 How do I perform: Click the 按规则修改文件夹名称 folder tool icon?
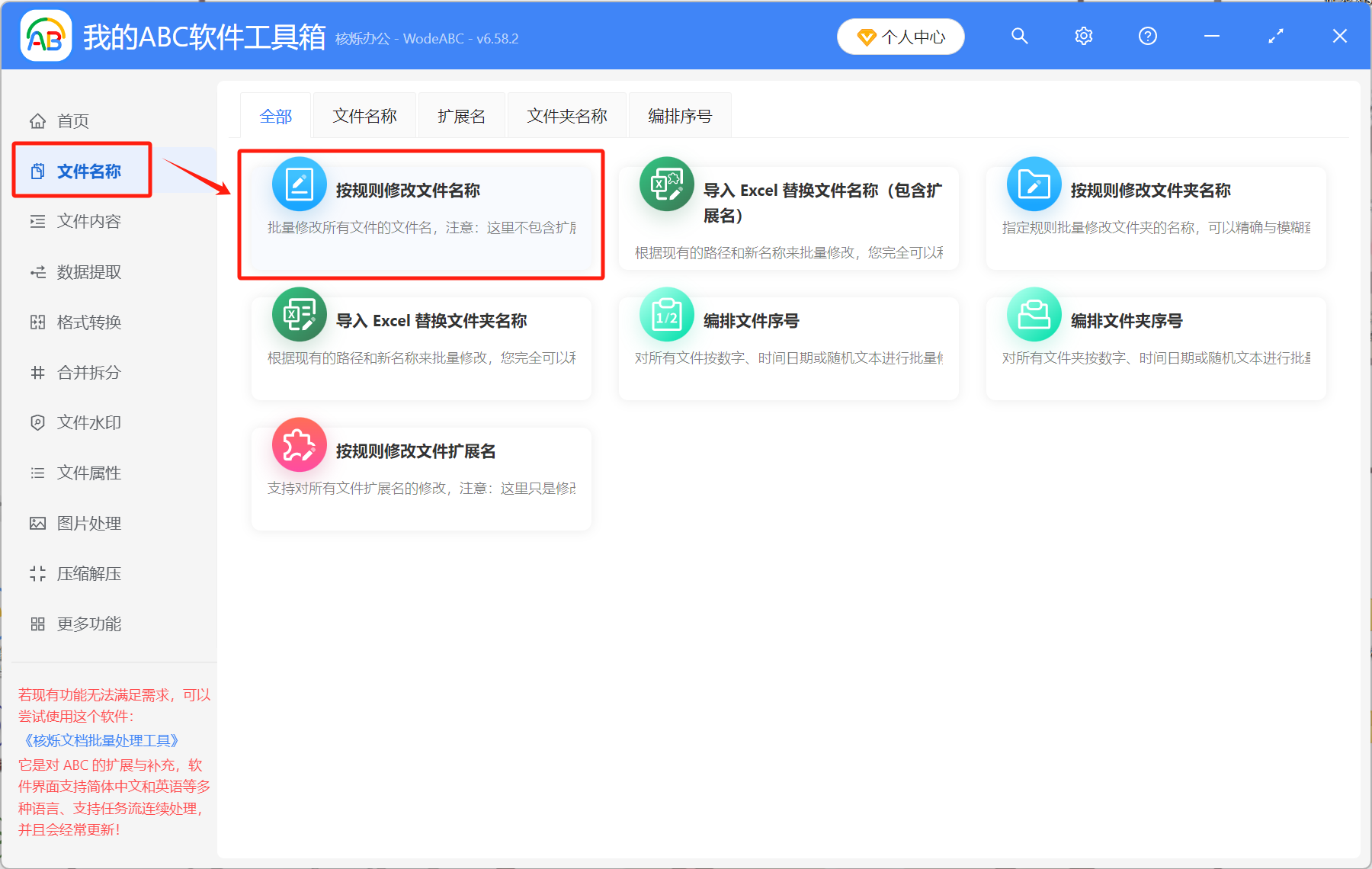point(1034,184)
